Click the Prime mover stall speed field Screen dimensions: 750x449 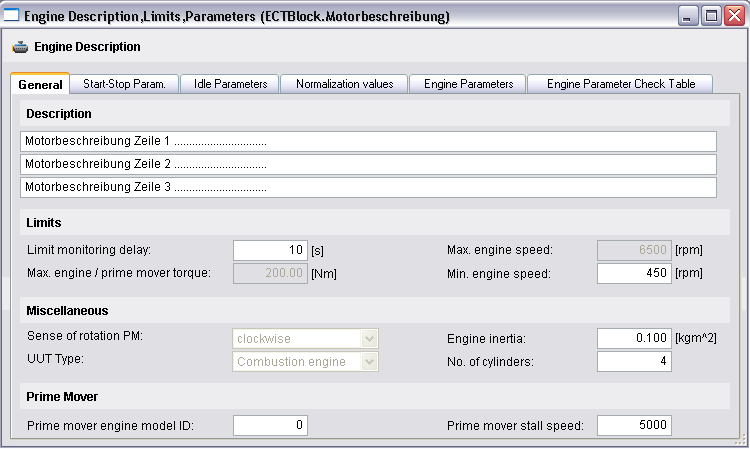click(634, 426)
